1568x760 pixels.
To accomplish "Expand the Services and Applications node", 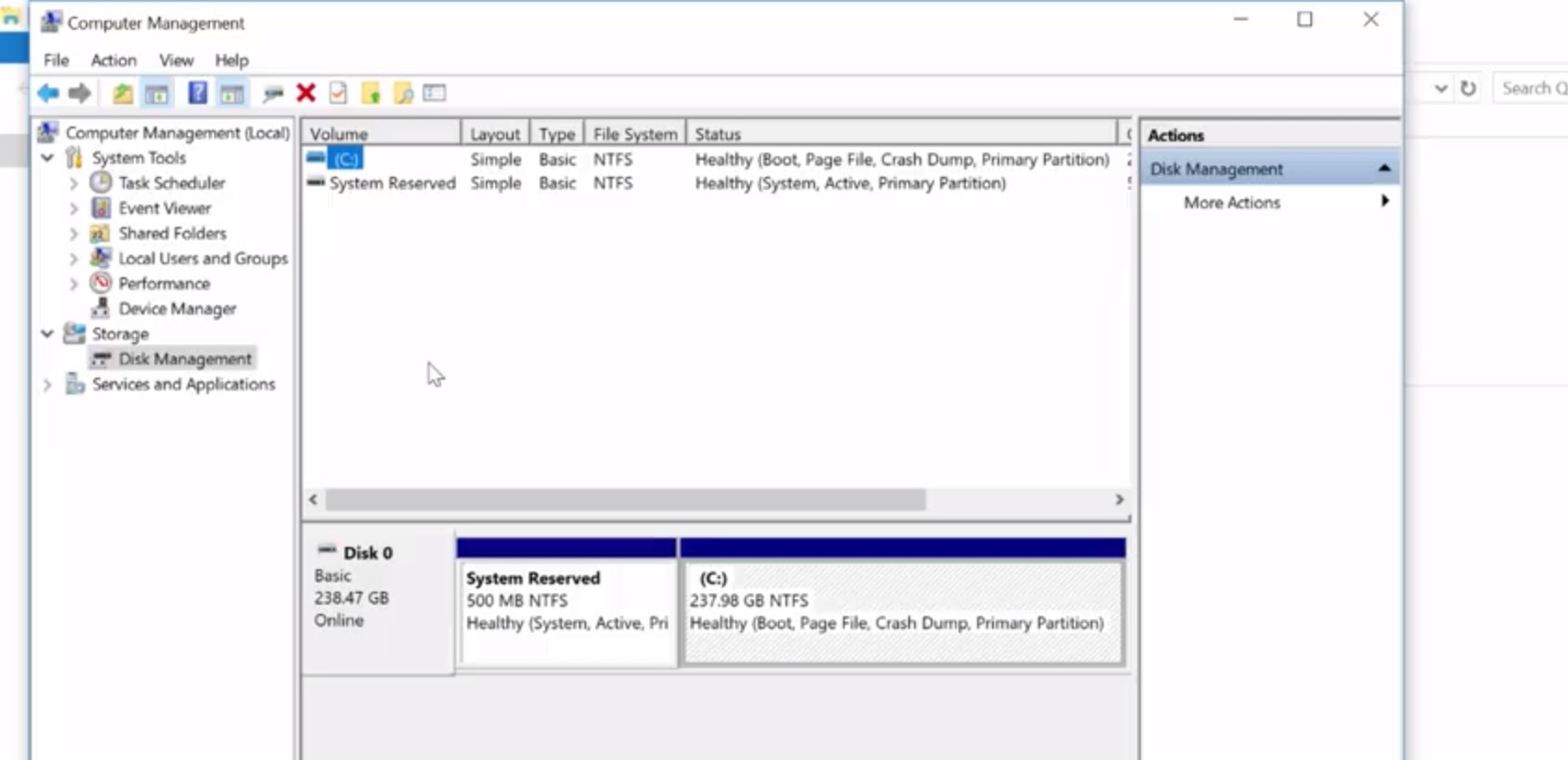I will [47, 384].
